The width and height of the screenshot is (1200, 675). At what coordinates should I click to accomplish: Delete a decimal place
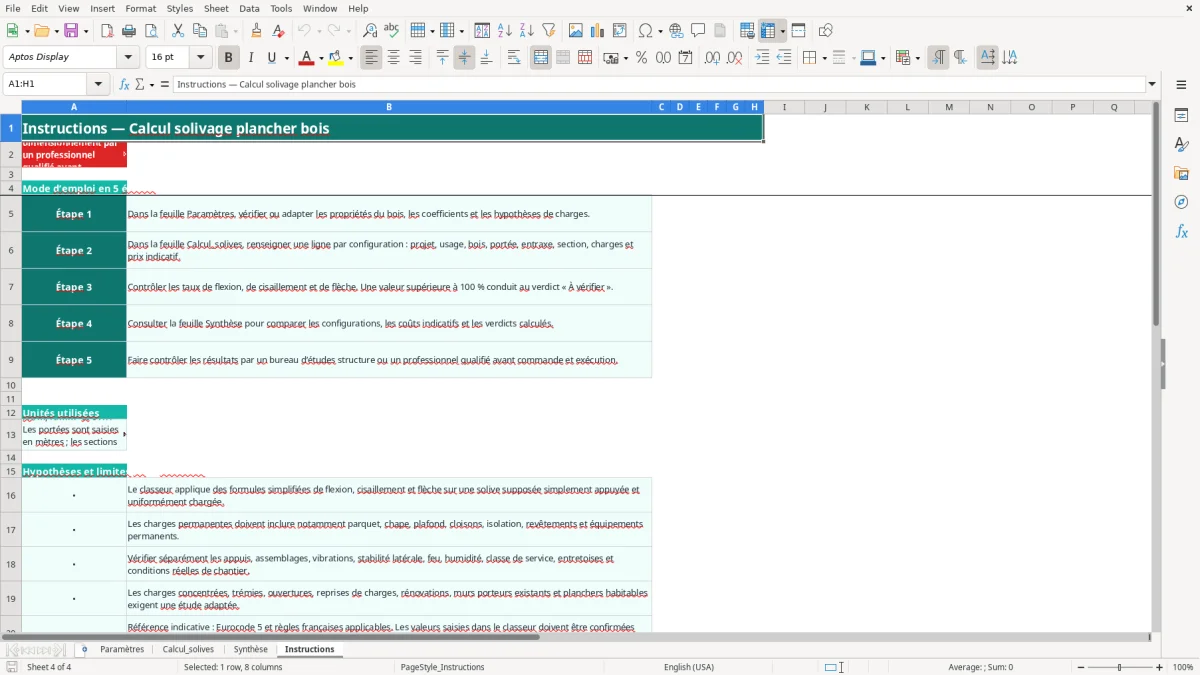(x=735, y=58)
